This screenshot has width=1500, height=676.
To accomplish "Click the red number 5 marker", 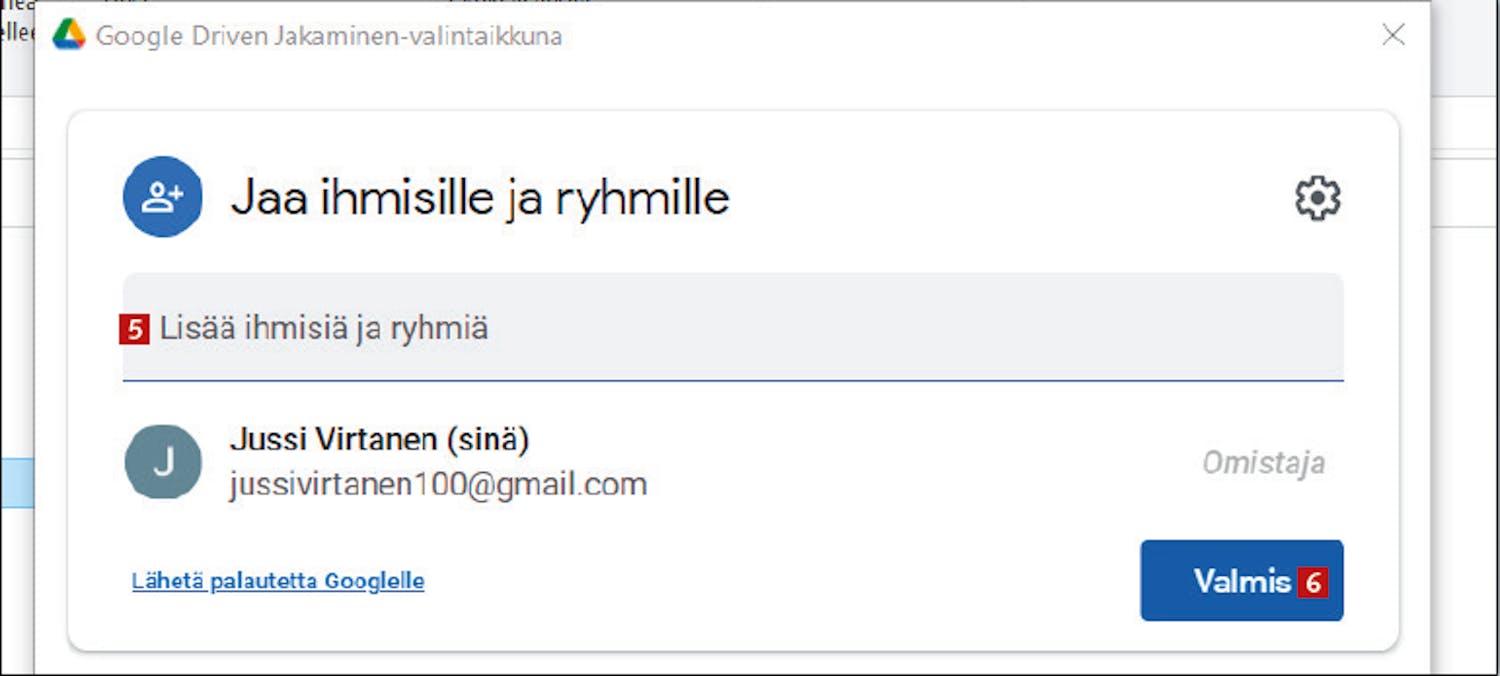I will [x=134, y=329].
